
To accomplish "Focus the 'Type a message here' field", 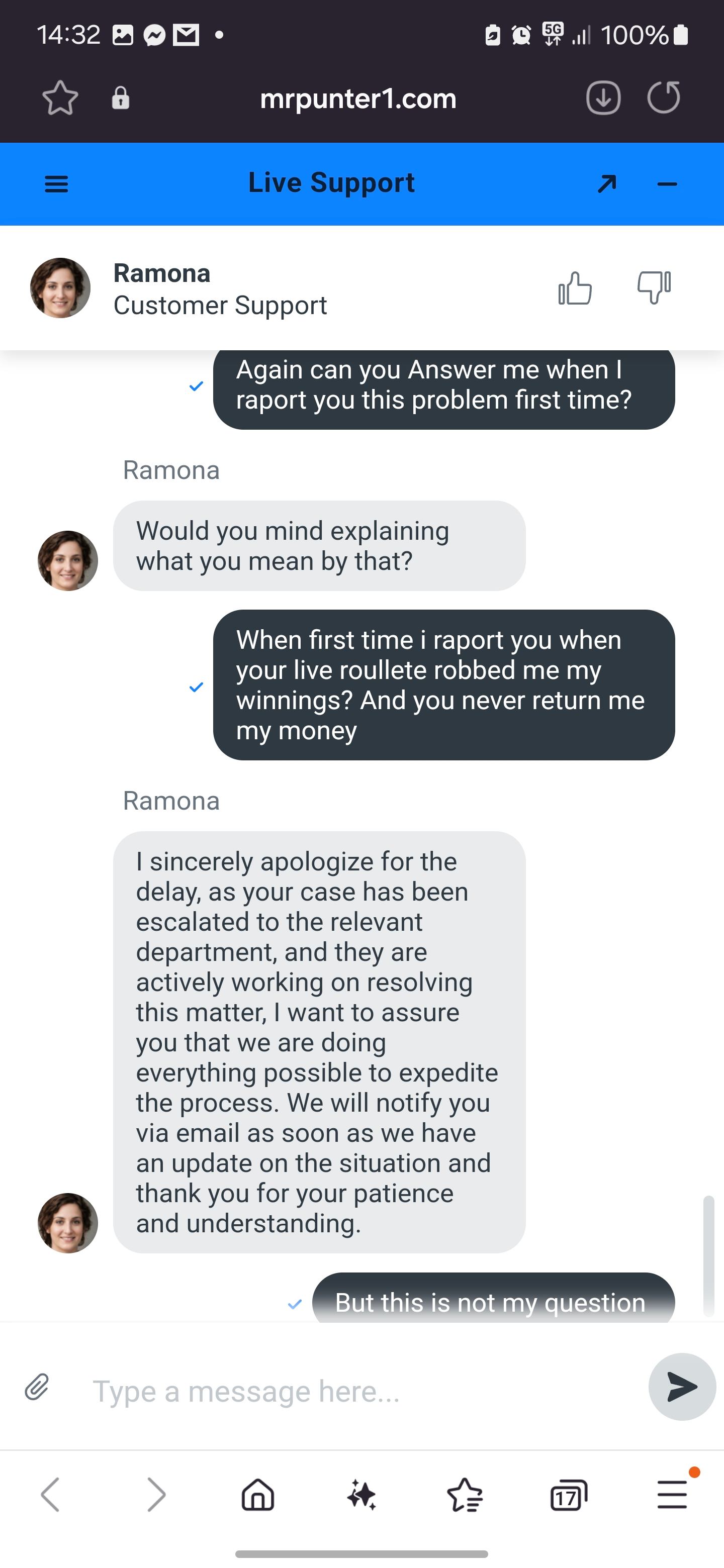I will coord(359,1391).
